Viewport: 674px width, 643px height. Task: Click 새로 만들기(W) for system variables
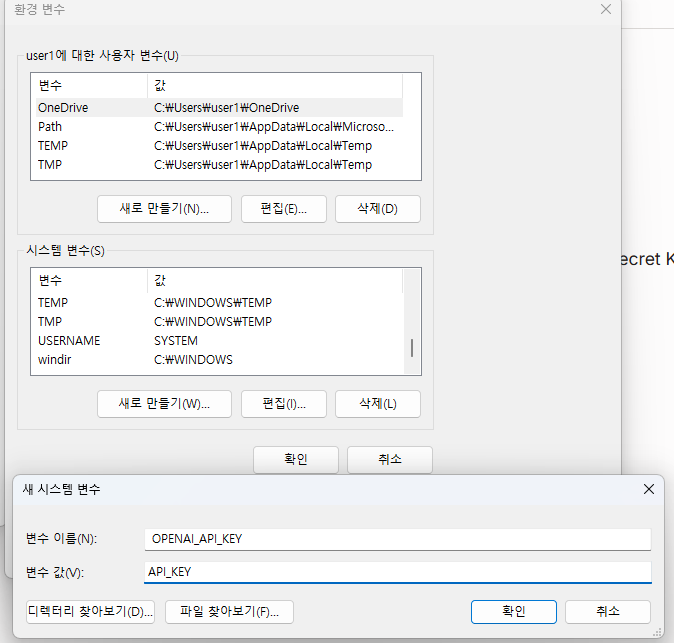164,404
